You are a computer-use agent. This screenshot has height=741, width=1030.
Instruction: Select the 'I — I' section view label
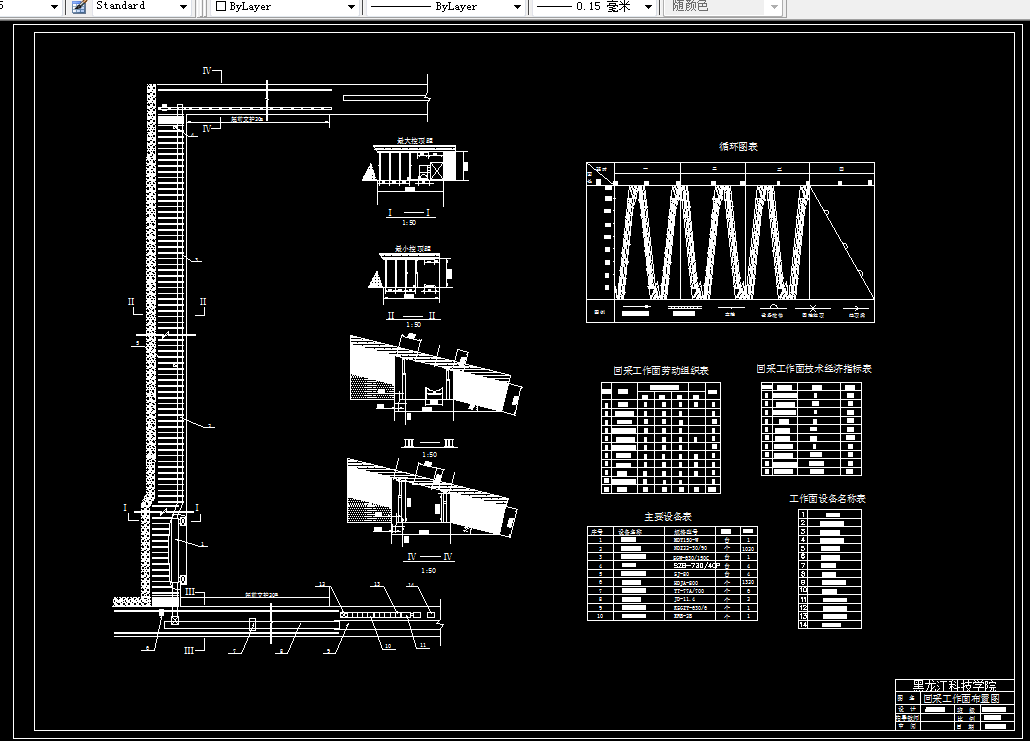coord(409,212)
